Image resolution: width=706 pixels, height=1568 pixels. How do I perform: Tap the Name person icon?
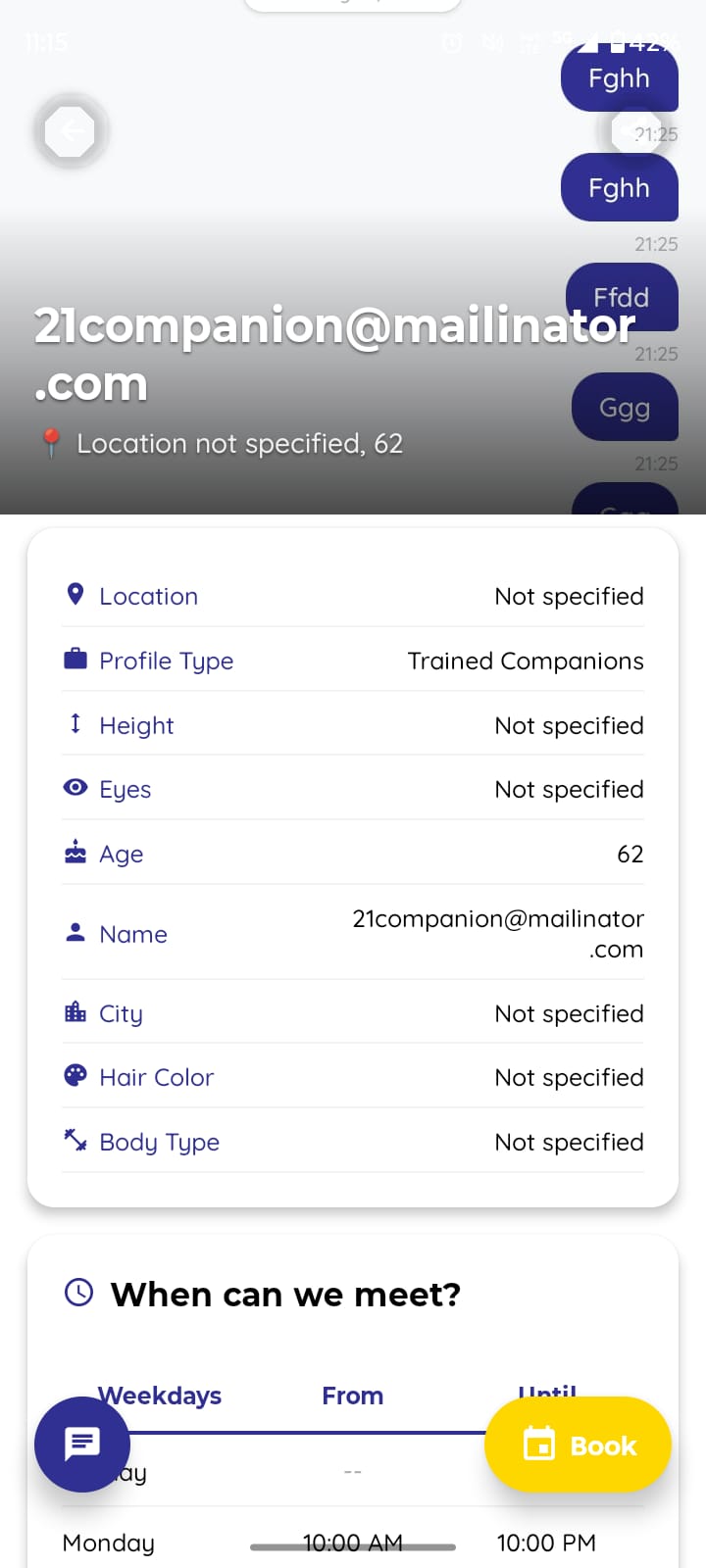[x=76, y=932]
